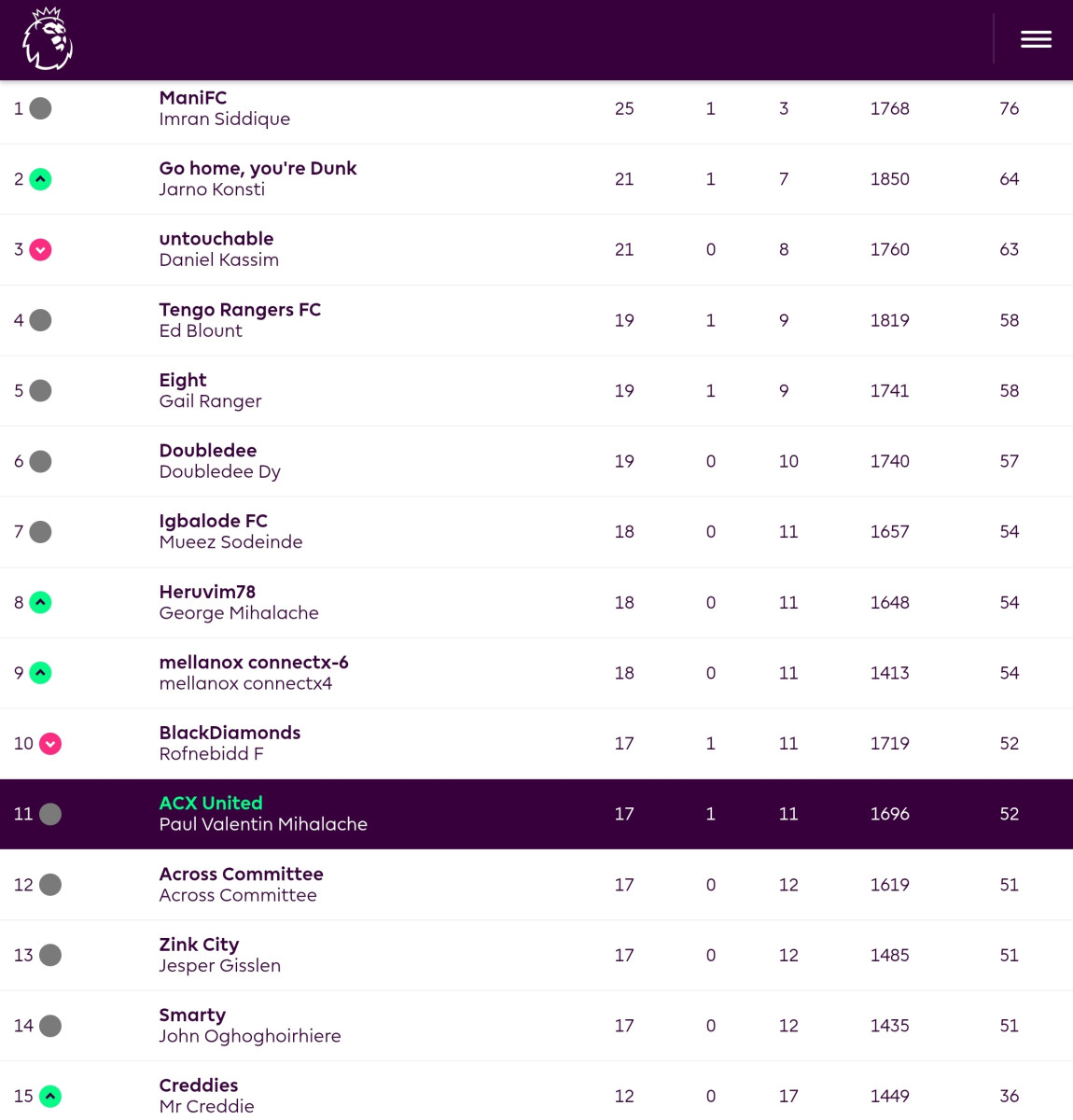Select the BlackDiamonds team name

coord(230,733)
